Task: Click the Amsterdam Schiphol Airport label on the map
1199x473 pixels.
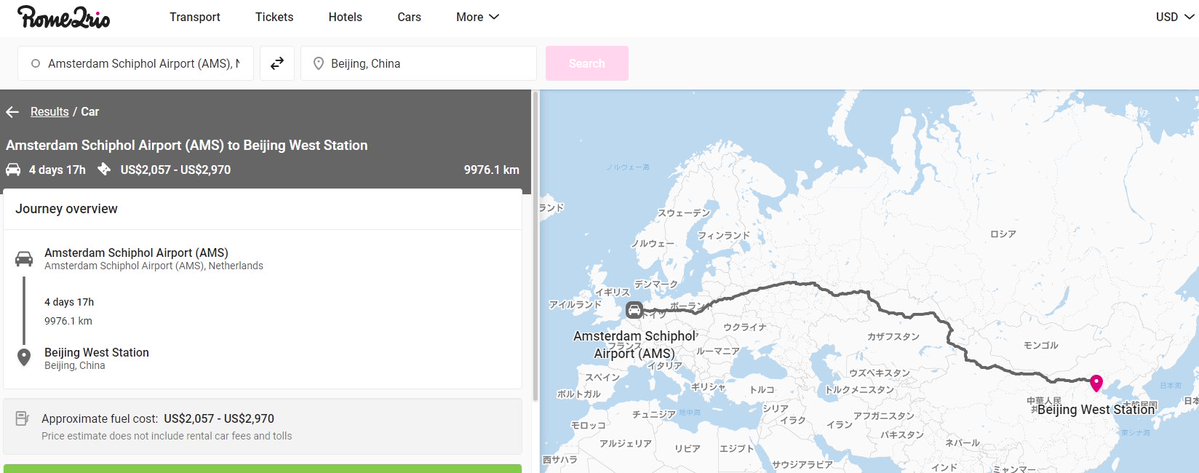Action: (x=635, y=345)
